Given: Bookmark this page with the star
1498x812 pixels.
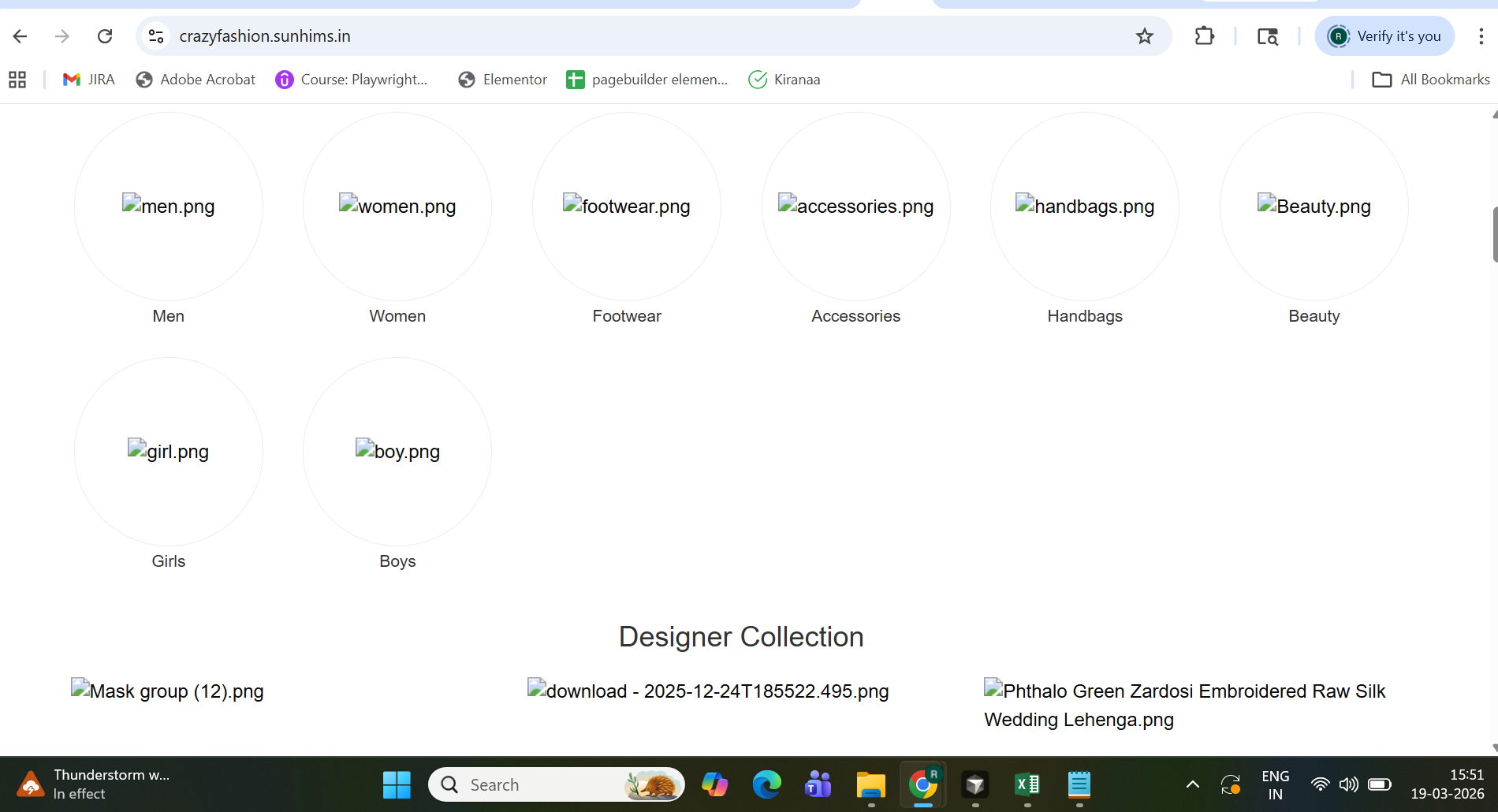Looking at the screenshot, I should 1145,36.
